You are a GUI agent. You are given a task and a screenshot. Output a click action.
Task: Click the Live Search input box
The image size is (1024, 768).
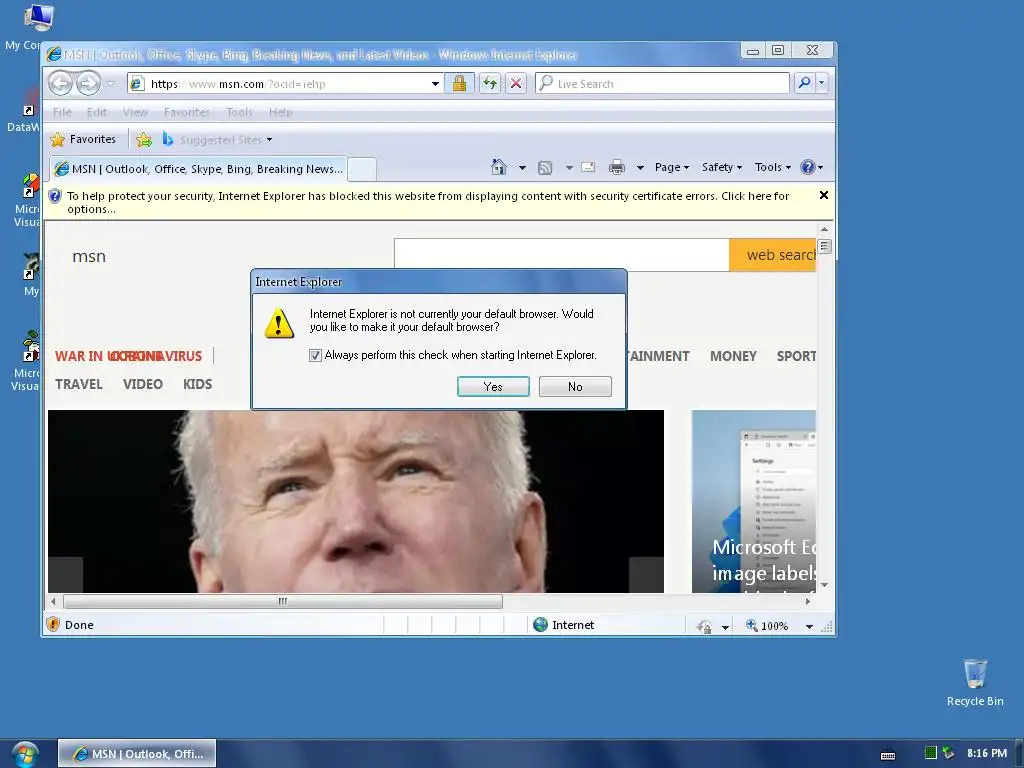tap(662, 84)
